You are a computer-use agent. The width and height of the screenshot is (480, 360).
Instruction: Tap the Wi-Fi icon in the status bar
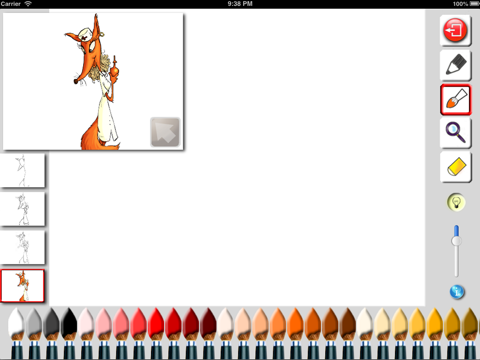28,4
